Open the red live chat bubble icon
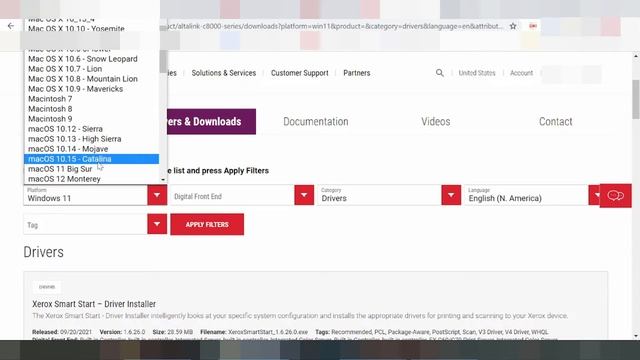Screen dimensions: 640x360 616,196
